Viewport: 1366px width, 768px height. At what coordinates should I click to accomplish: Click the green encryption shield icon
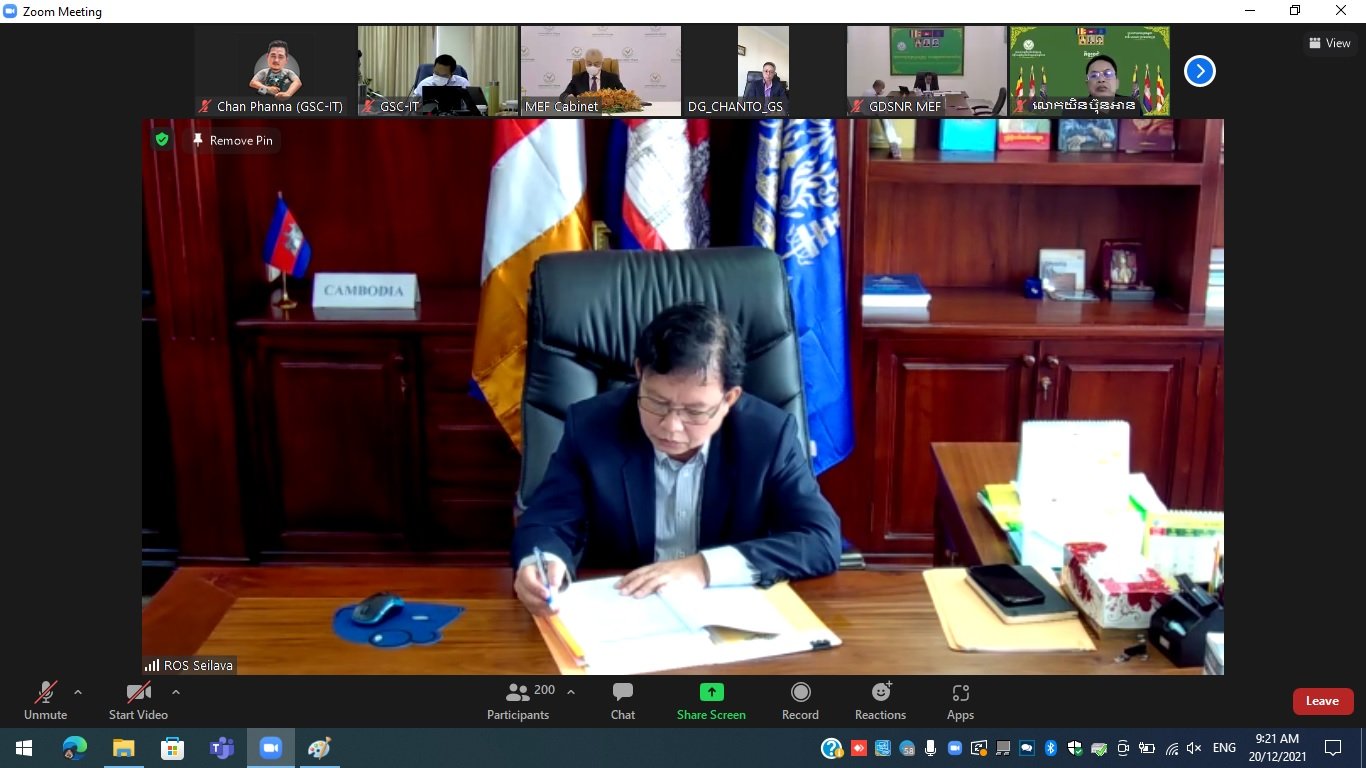(x=162, y=140)
